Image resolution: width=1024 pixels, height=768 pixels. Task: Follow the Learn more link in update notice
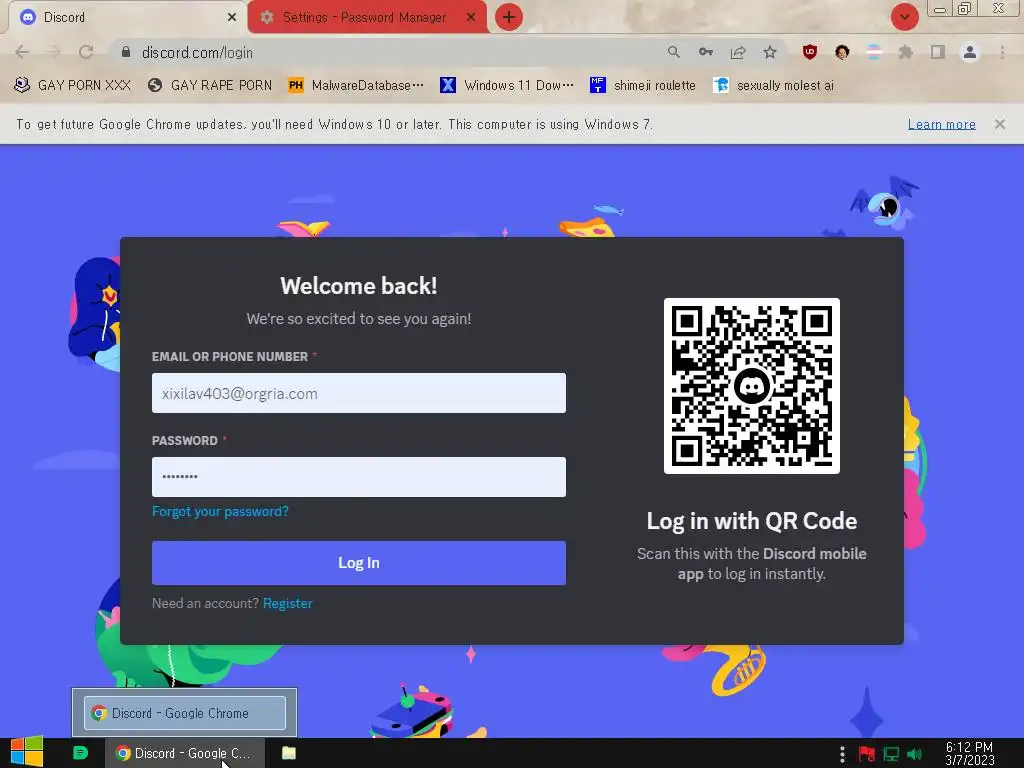(942, 124)
